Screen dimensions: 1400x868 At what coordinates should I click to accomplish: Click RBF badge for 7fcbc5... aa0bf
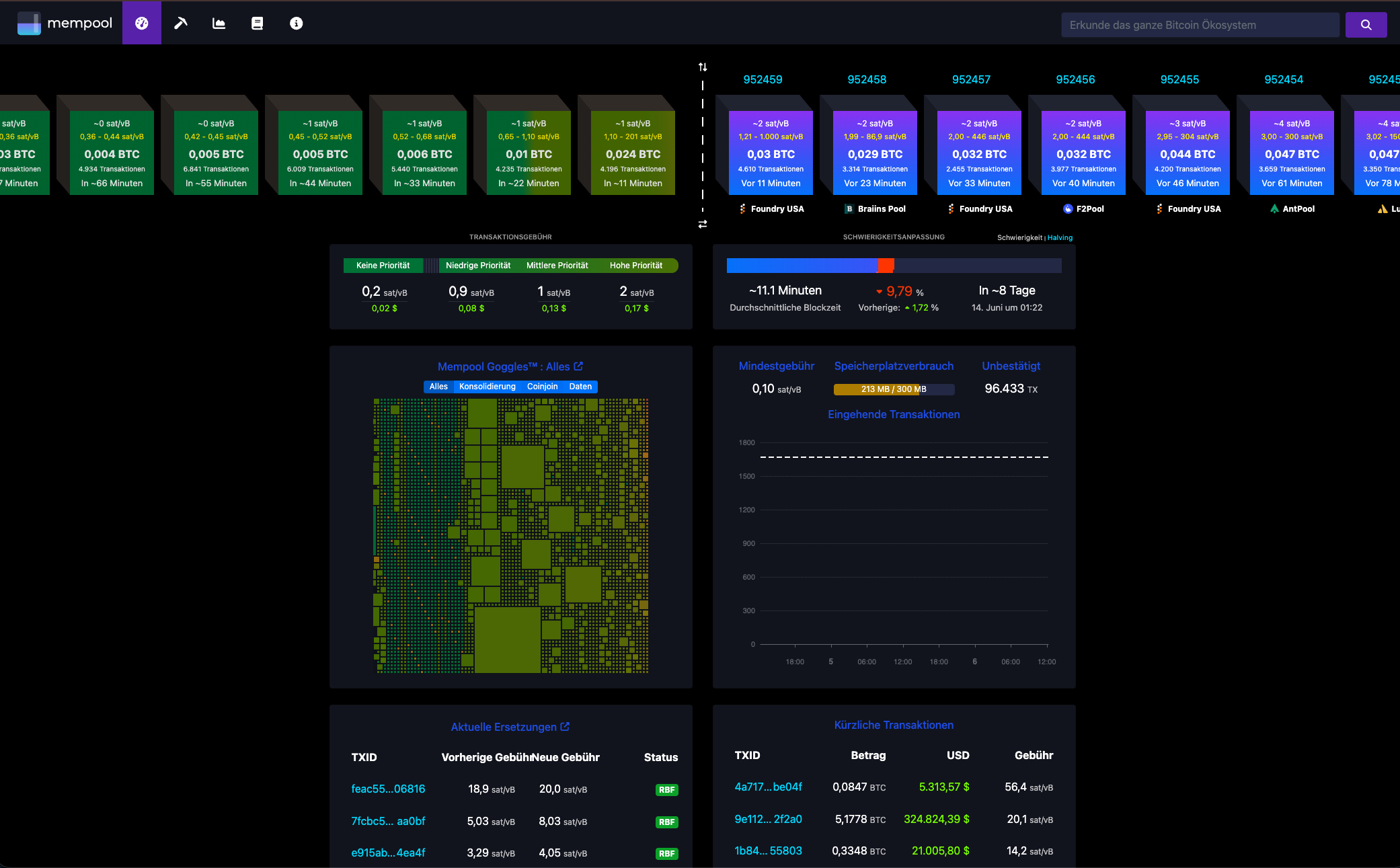point(666,822)
